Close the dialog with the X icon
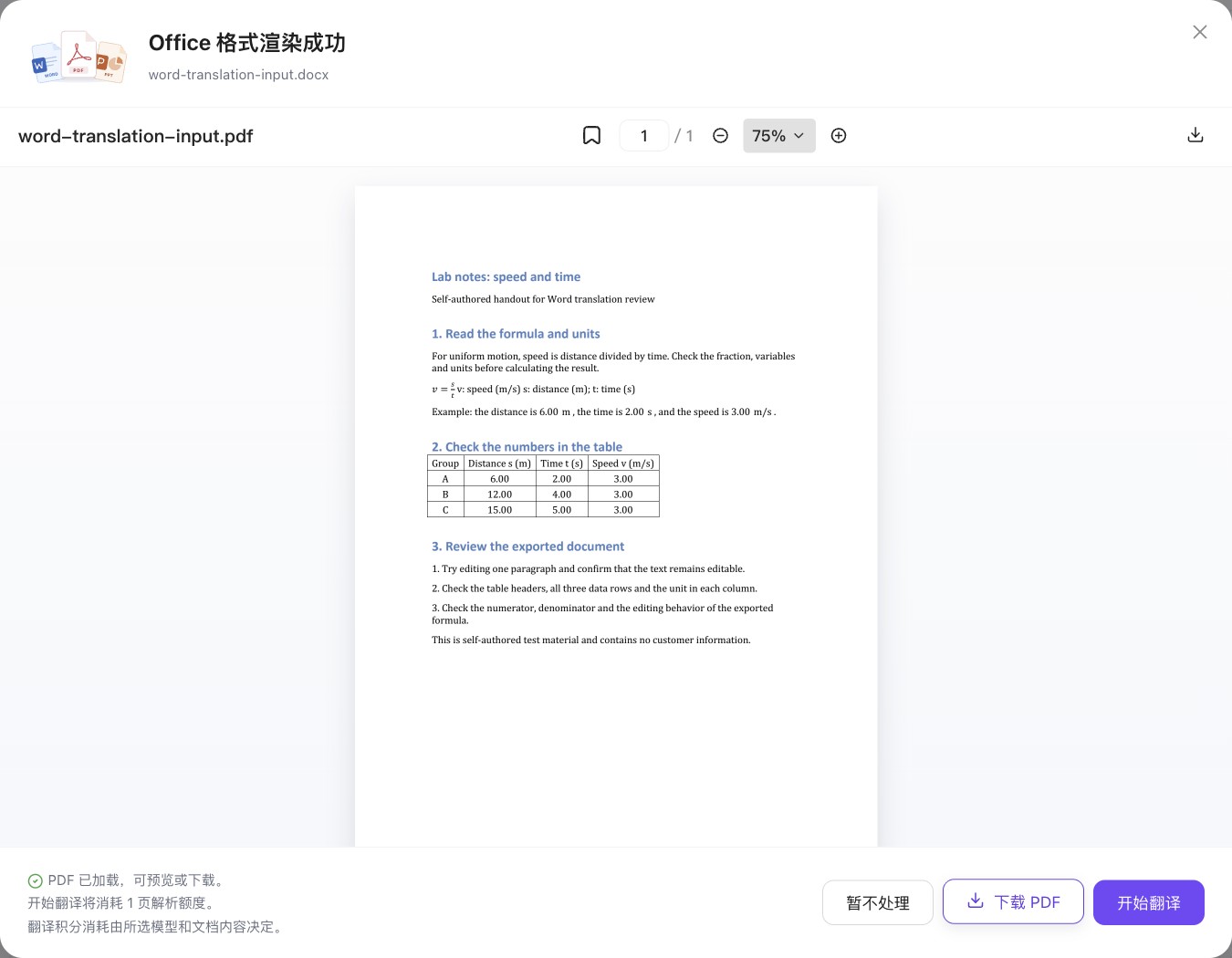Screen dimensions: 1232x958 click(x=1200, y=32)
